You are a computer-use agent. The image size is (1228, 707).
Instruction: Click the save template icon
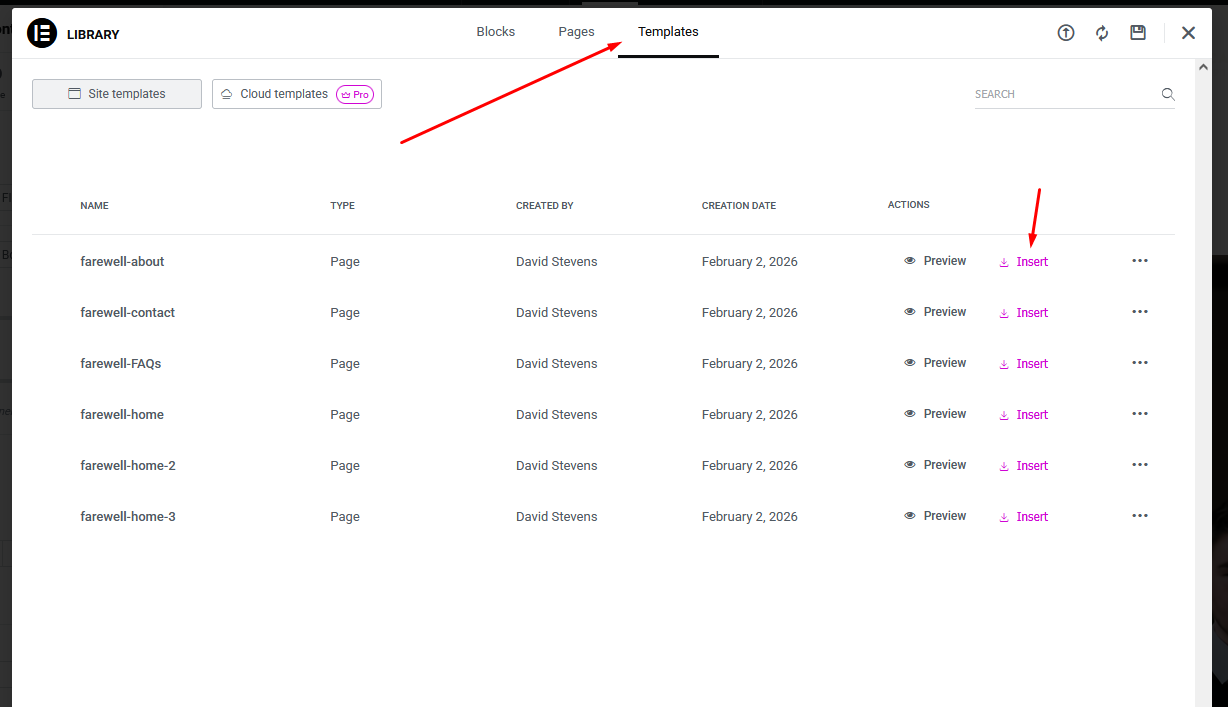pyautogui.click(x=1138, y=33)
